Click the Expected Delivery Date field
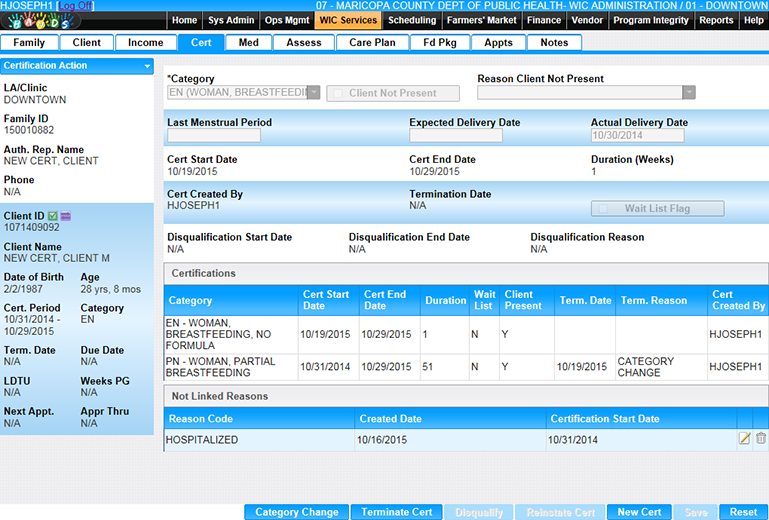This screenshot has width=769, height=520. tap(456, 136)
